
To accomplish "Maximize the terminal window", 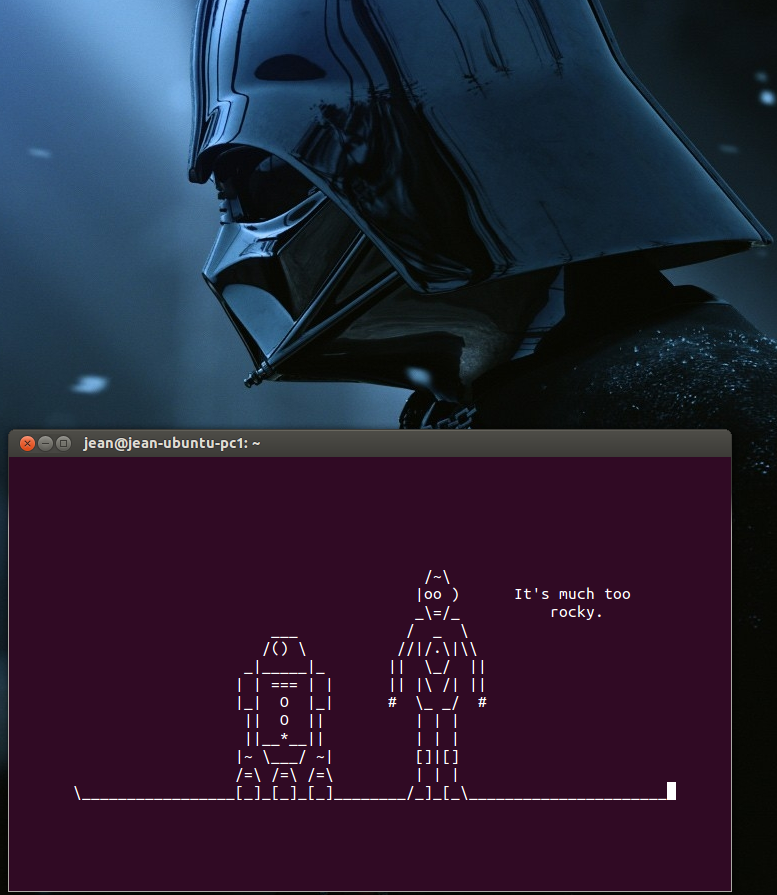I will point(63,444).
